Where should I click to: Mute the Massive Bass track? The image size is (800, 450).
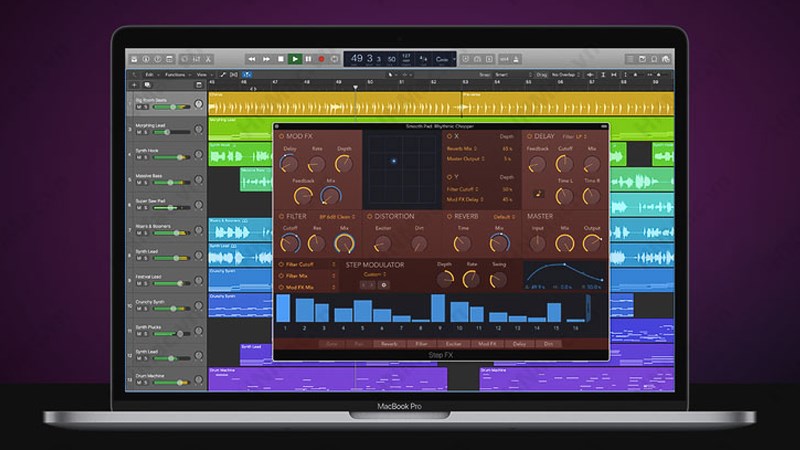tap(138, 183)
